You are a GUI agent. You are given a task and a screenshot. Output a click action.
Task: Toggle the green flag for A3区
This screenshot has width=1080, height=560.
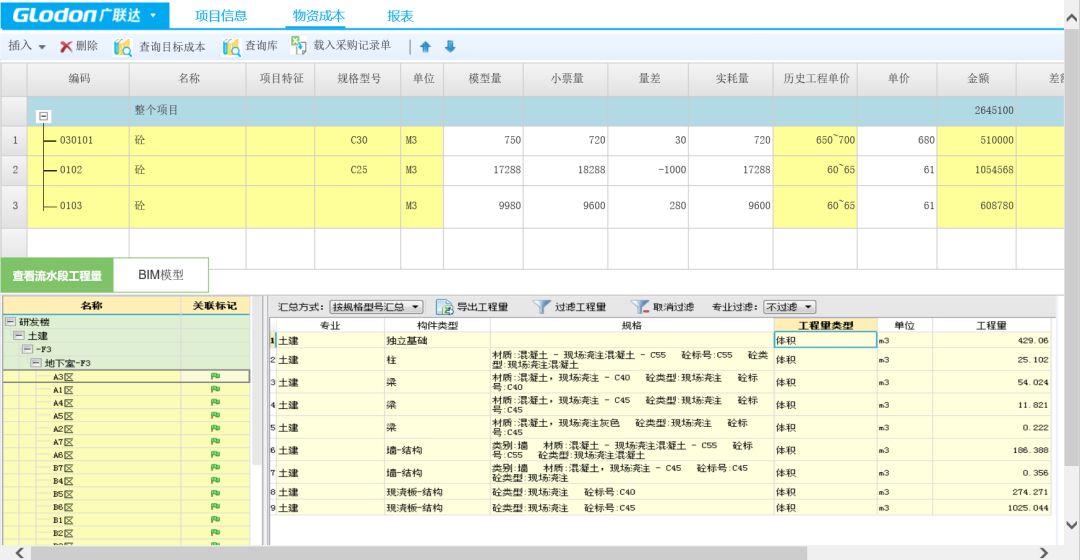coord(214,377)
